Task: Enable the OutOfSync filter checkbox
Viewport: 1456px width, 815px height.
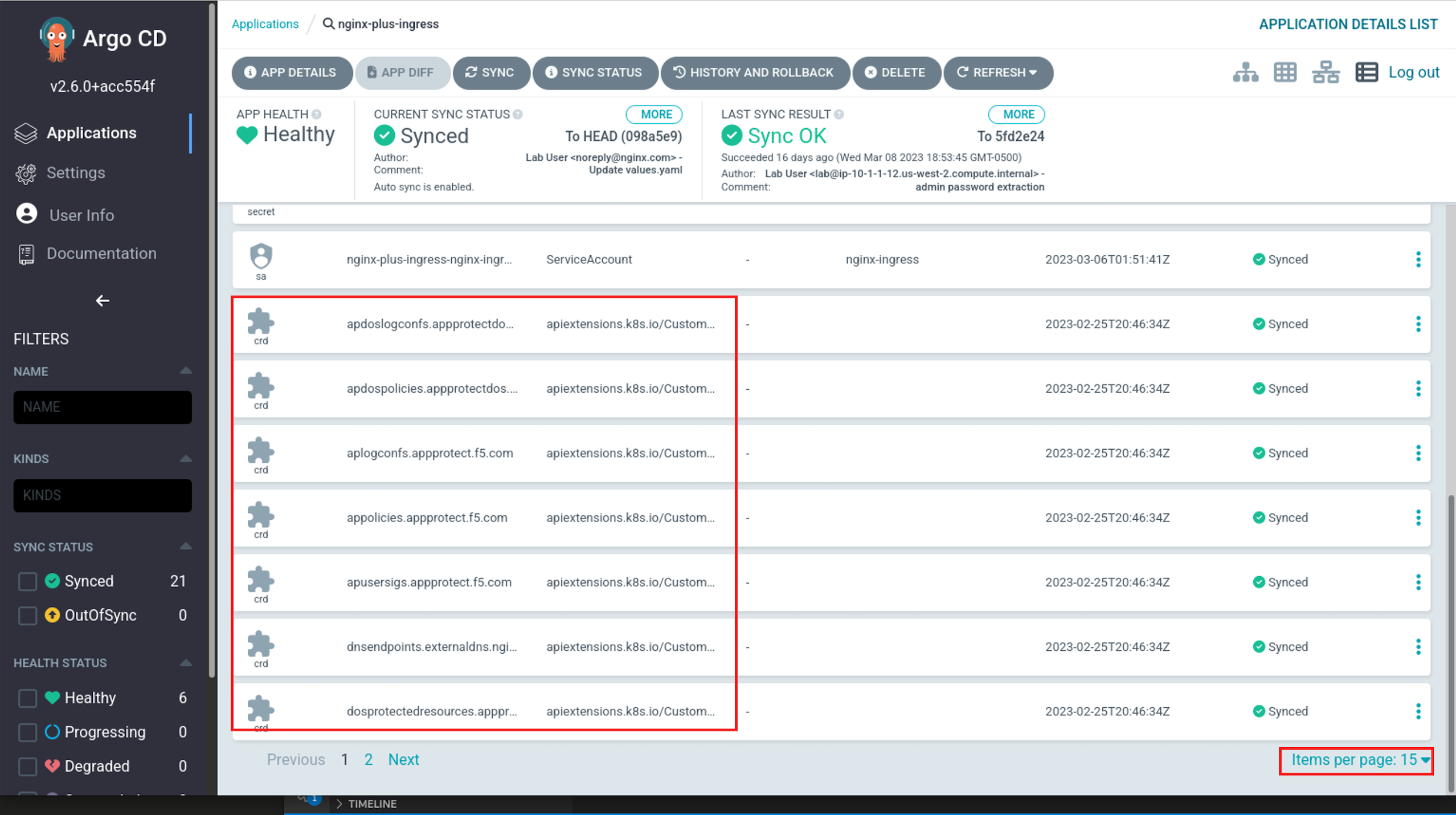Action: pos(27,615)
